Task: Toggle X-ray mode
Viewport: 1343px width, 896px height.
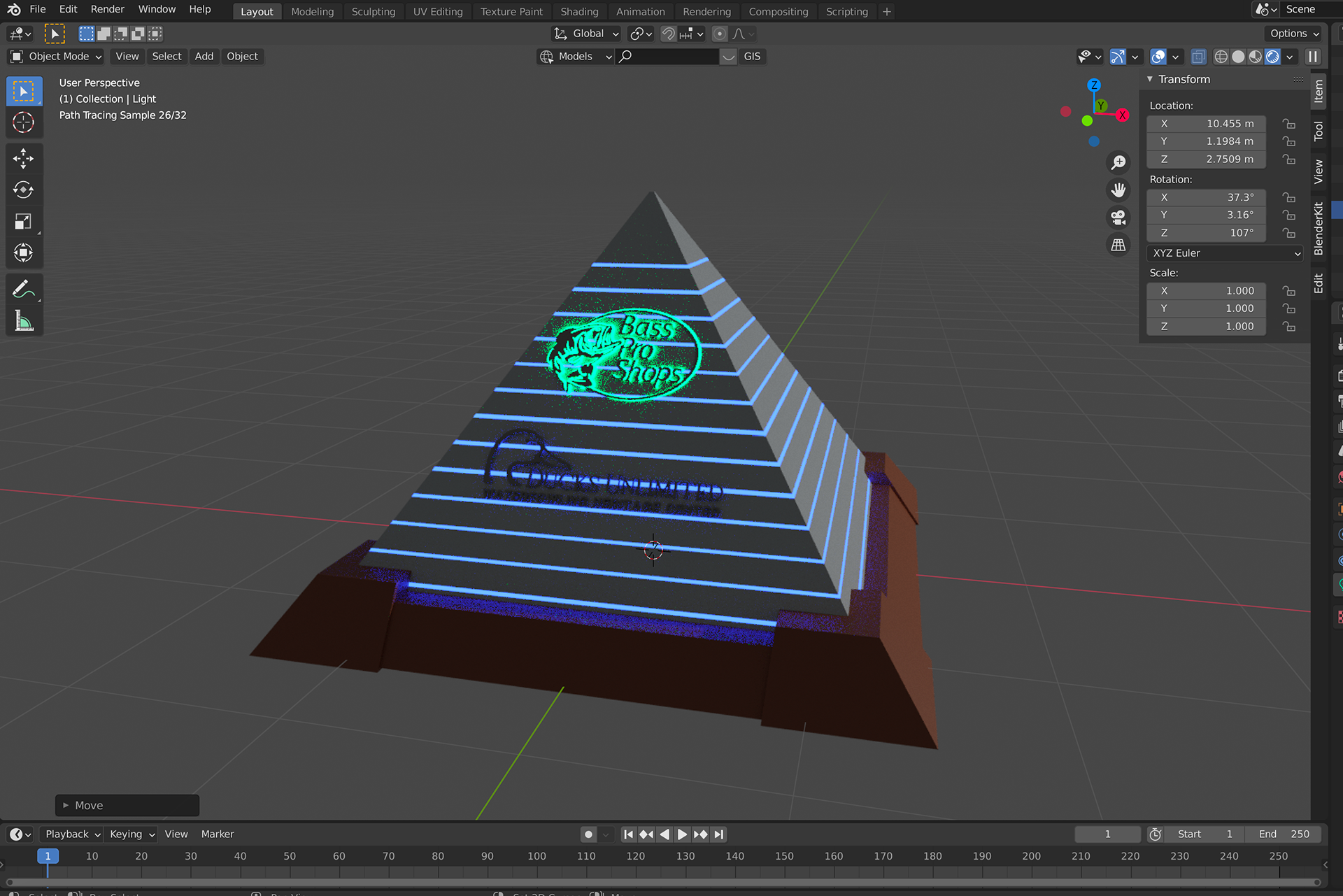Action: (1198, 57)
